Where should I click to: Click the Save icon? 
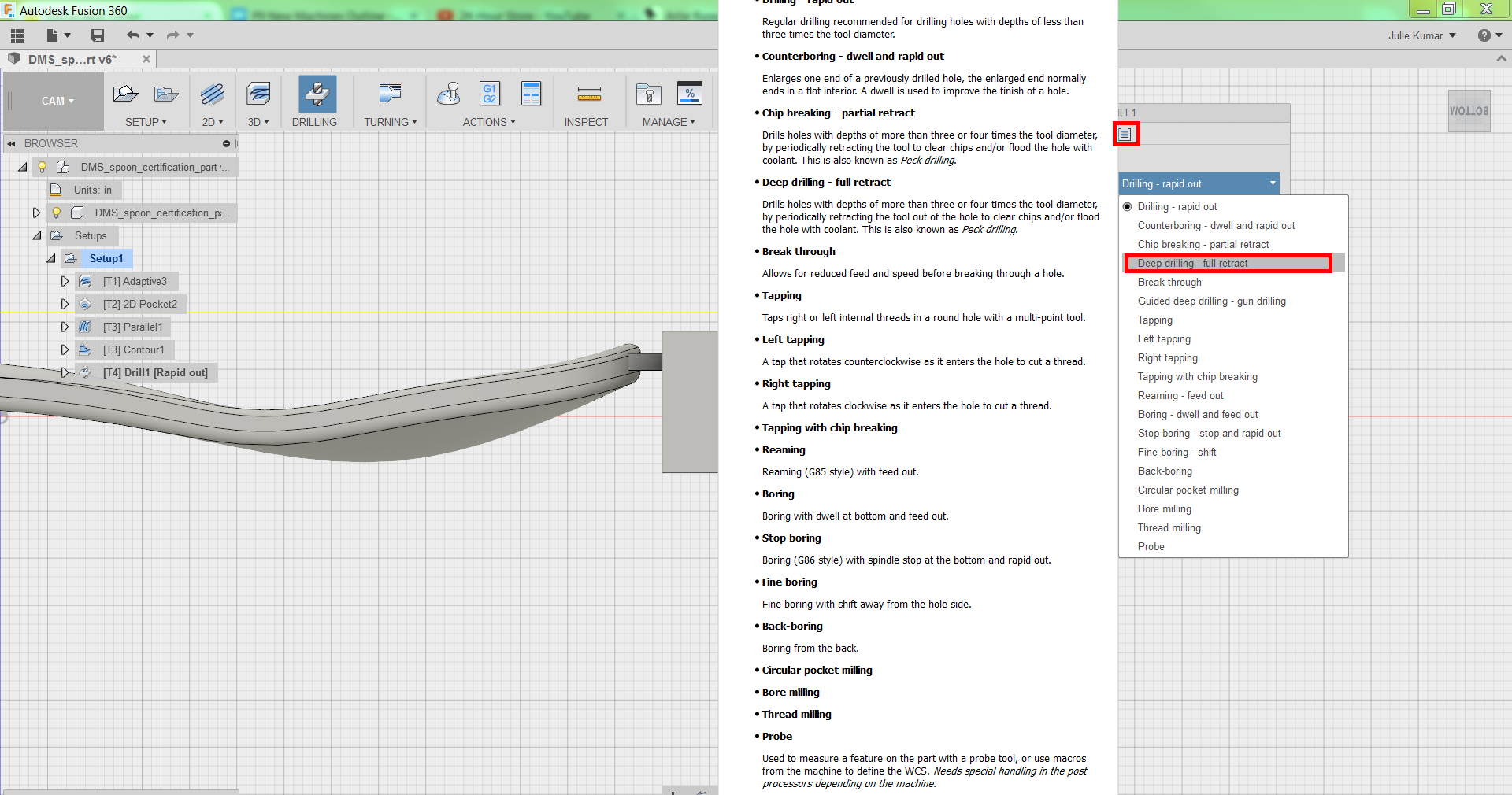coord(98,35)
